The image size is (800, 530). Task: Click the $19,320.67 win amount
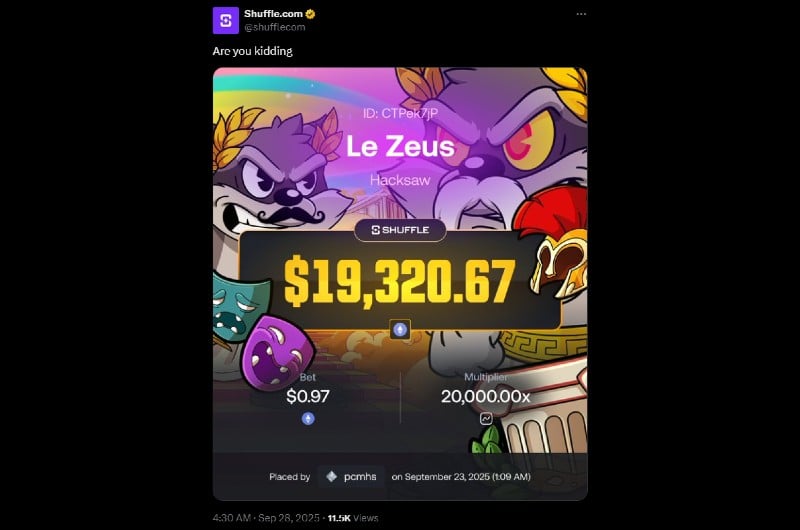pos(399,282)
